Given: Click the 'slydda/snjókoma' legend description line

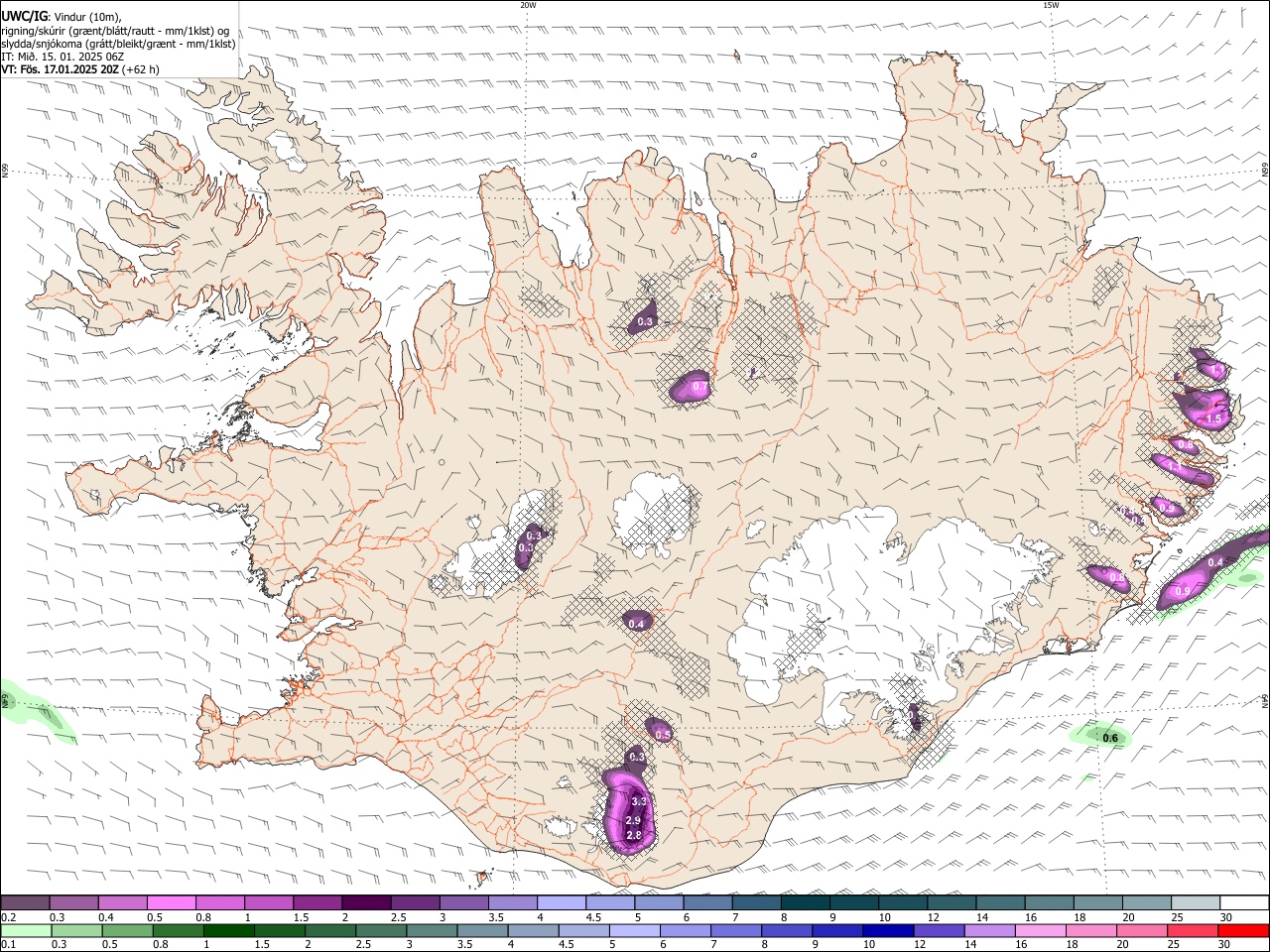Looking at the screenshot, I should [x=118, y=44].
